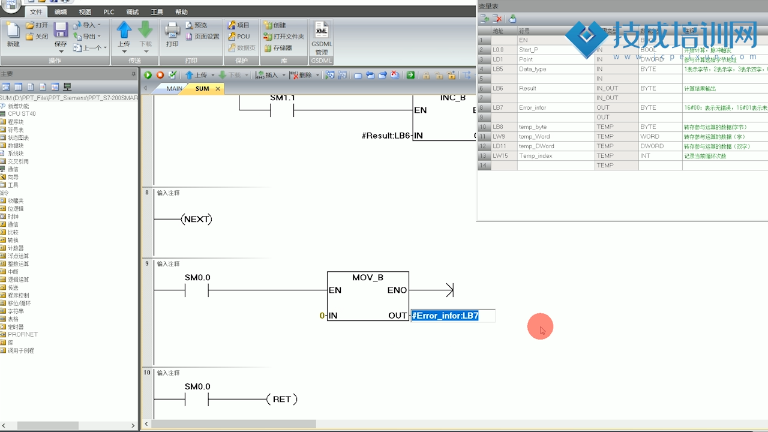Viewport: 768px width, 432px height.
Task: Click the New project icon in ribbon
Action: 13,31
